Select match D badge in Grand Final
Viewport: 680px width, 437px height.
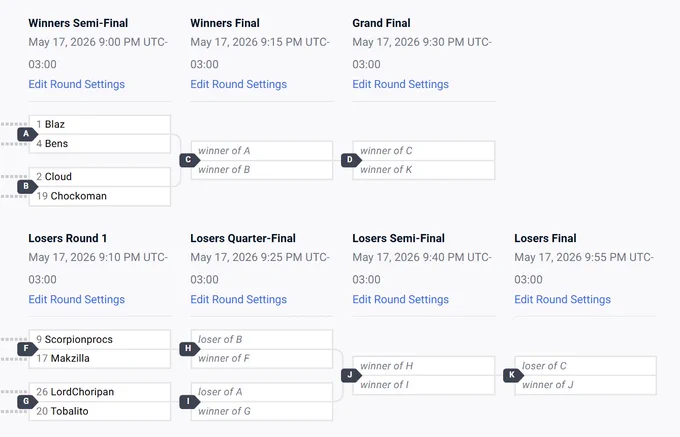click(x=351, y=160)
